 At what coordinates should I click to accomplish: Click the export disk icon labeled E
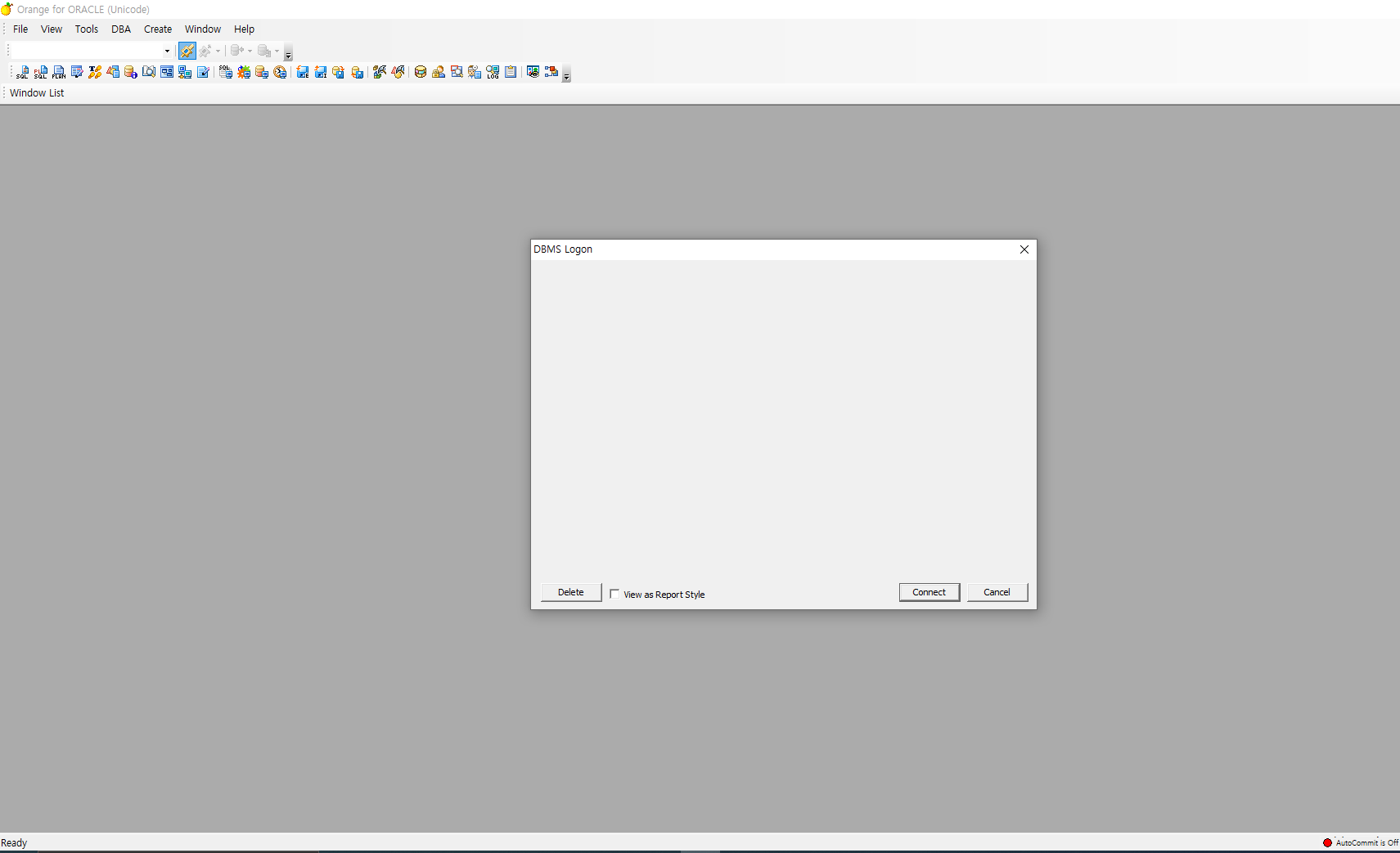click(303, 73)
